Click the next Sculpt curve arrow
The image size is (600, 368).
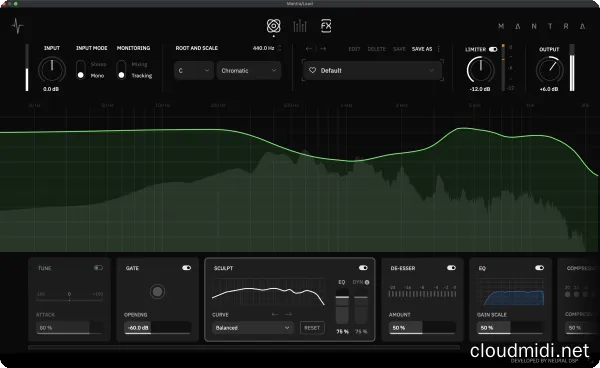coord(289,314)
